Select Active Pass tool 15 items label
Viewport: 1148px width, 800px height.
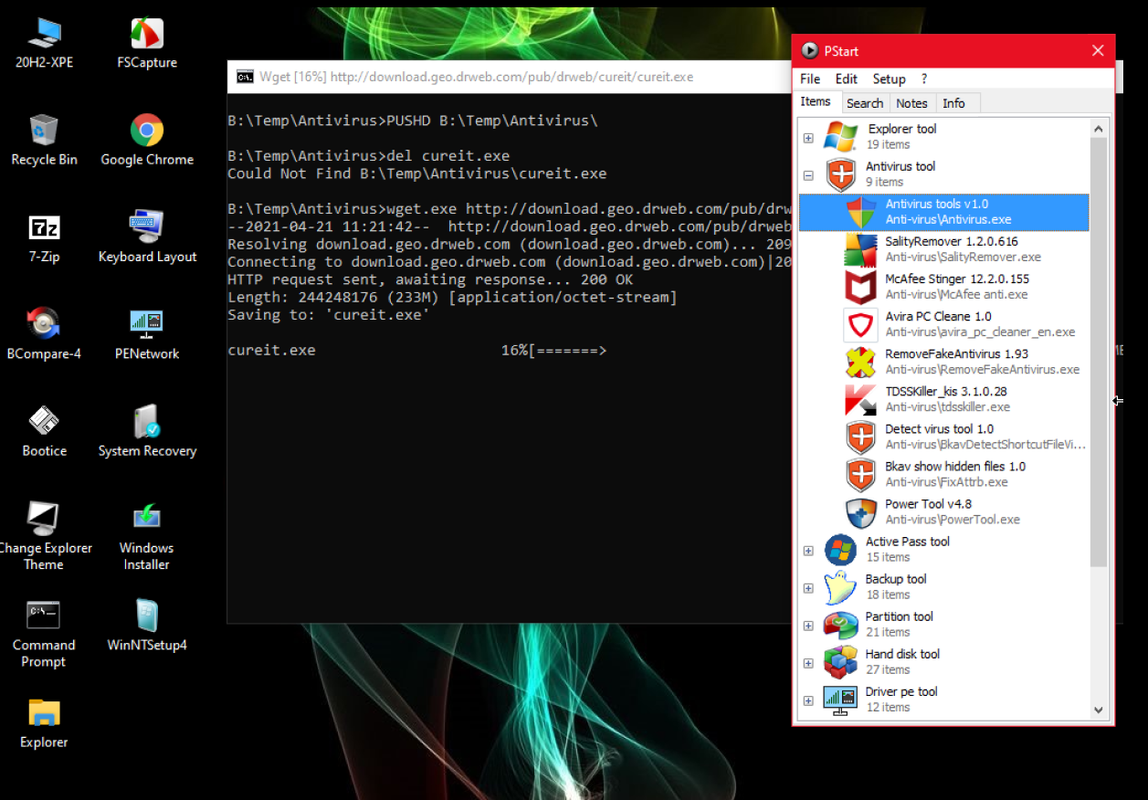pyautogui.click(x=907, y=549)
